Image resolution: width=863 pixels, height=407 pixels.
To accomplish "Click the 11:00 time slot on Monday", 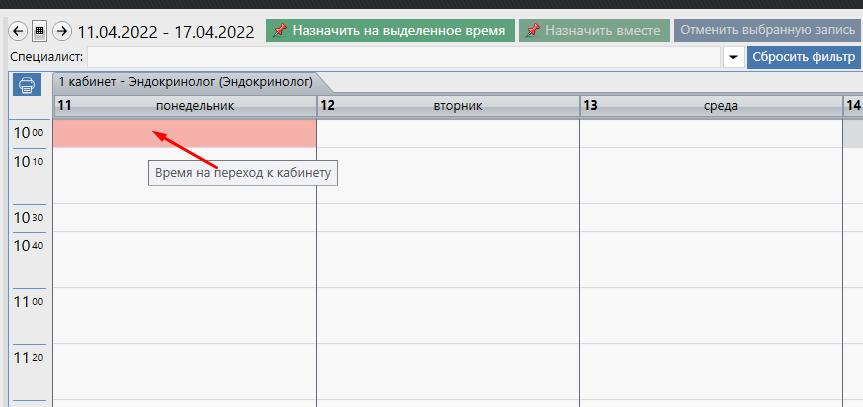I will click(x=185, y=314).
